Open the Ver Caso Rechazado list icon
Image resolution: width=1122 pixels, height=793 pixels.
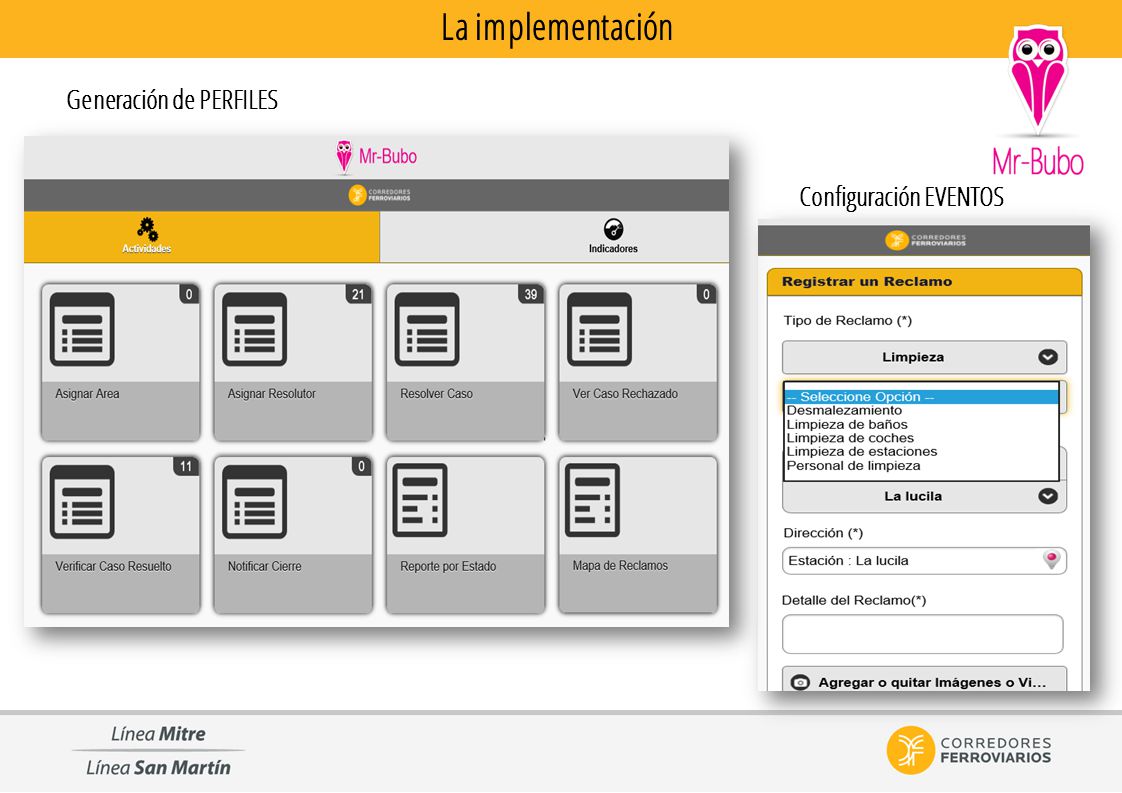click(600, 329)
